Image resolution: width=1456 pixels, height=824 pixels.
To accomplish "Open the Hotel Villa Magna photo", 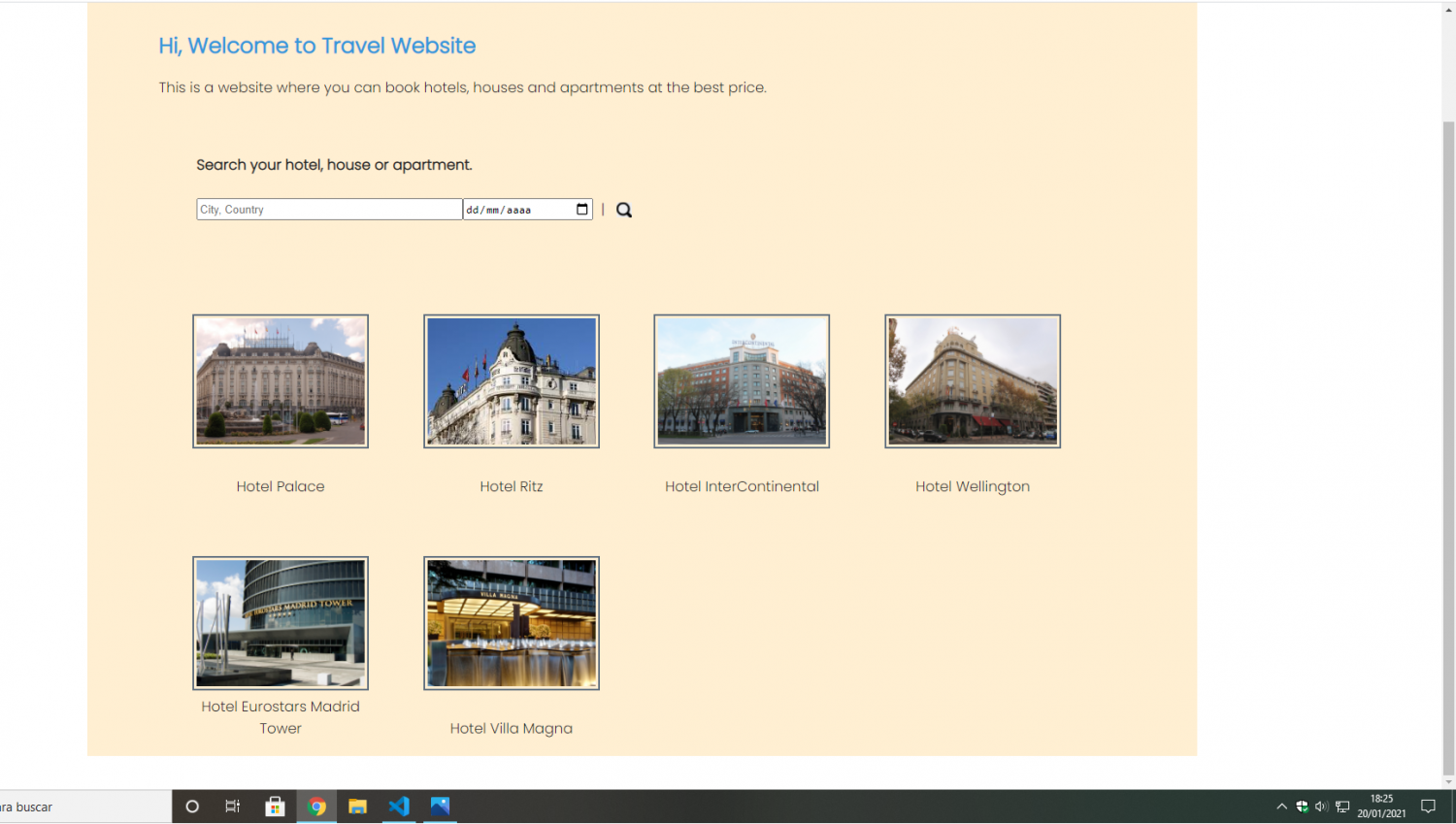I will pos(512,623).
